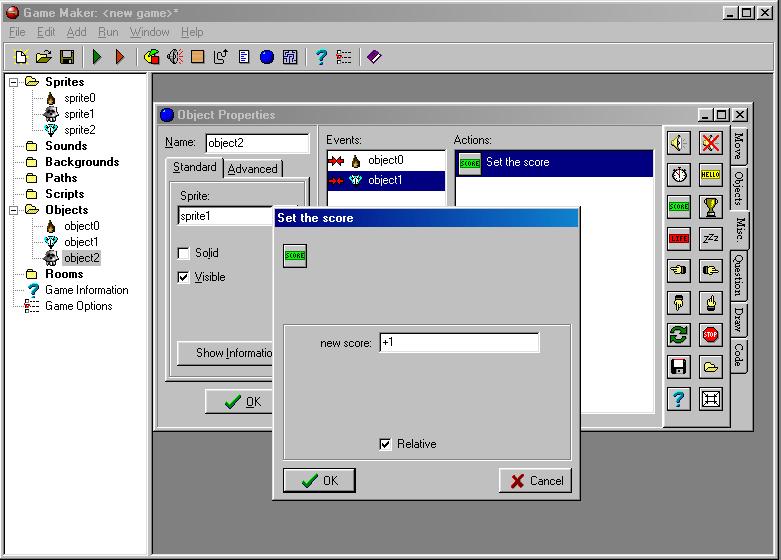Switch to the Advanced tab
The image size is (781, 560).
(x=253, y=169)
